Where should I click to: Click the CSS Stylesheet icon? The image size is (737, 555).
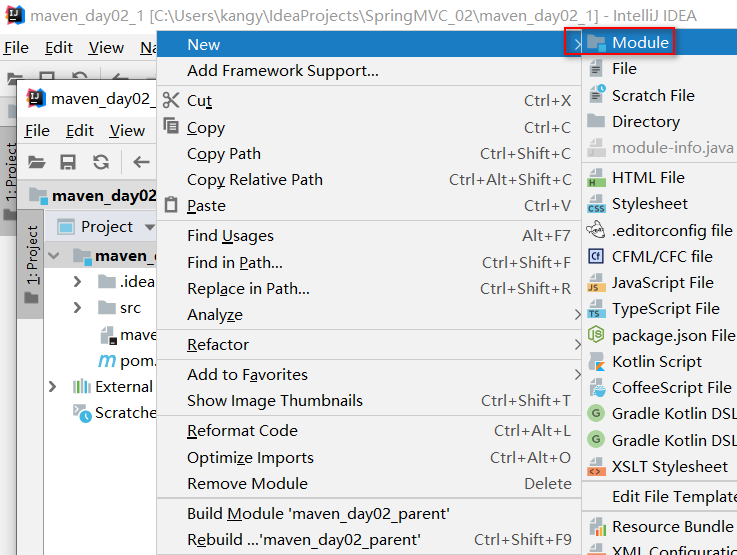596,204
